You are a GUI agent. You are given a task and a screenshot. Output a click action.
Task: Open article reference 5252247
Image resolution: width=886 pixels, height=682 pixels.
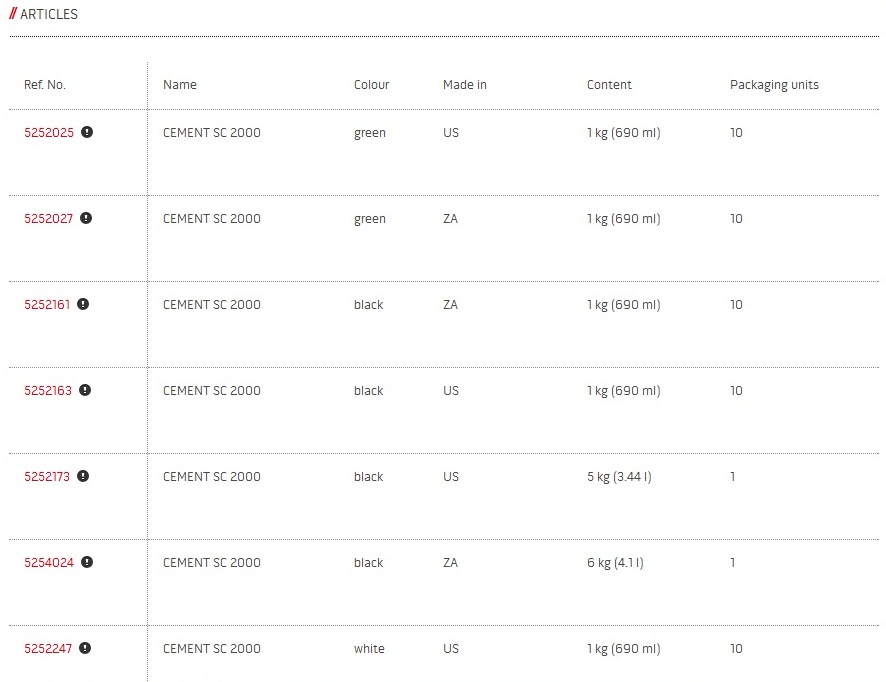click(x=48, y=649)
